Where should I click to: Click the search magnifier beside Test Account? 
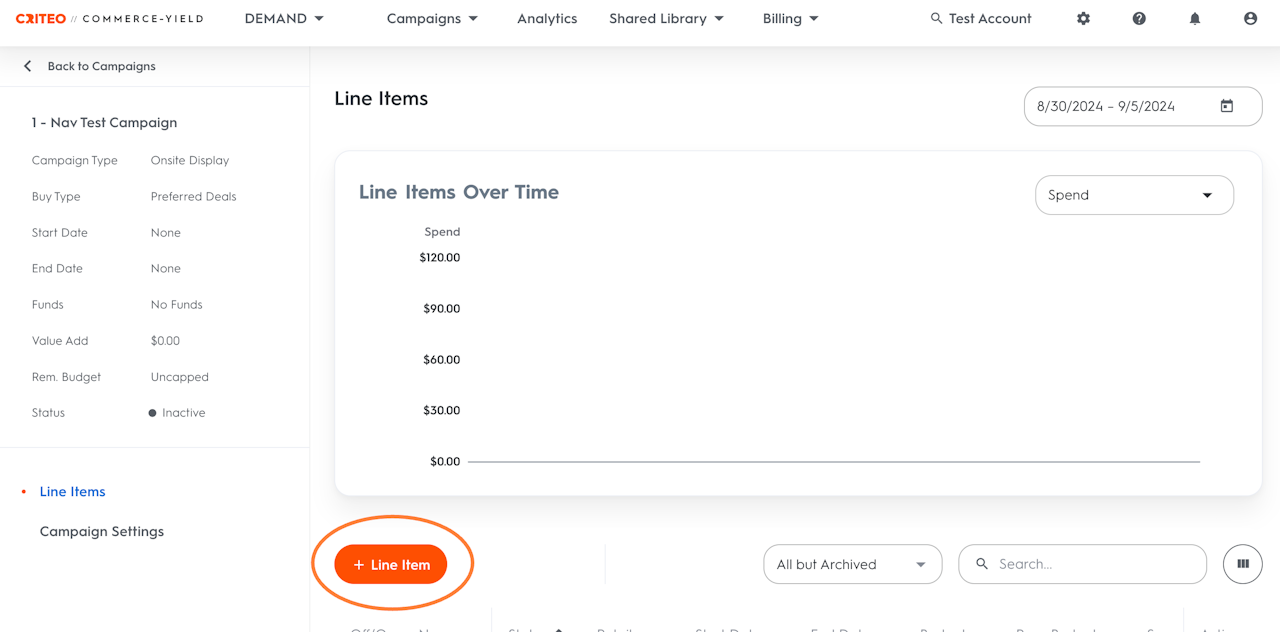tap(936, 19)
